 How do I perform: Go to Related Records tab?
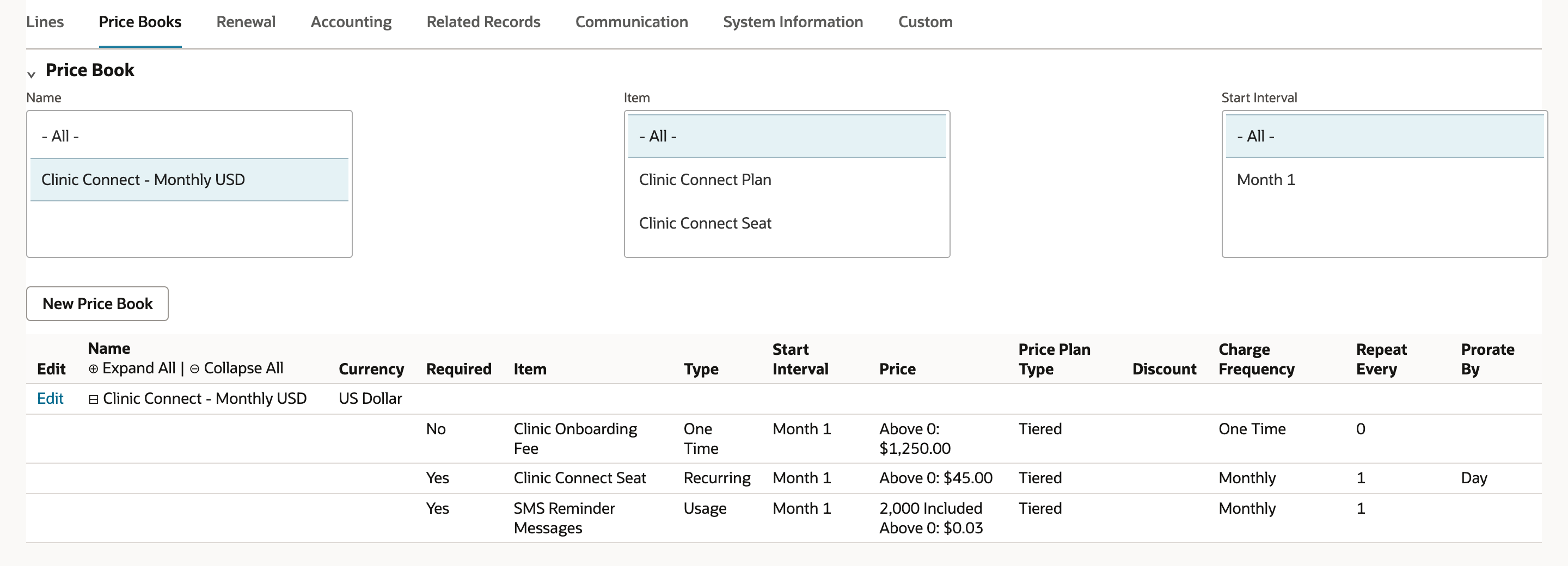pyautogui.click(x=483, y=22)
